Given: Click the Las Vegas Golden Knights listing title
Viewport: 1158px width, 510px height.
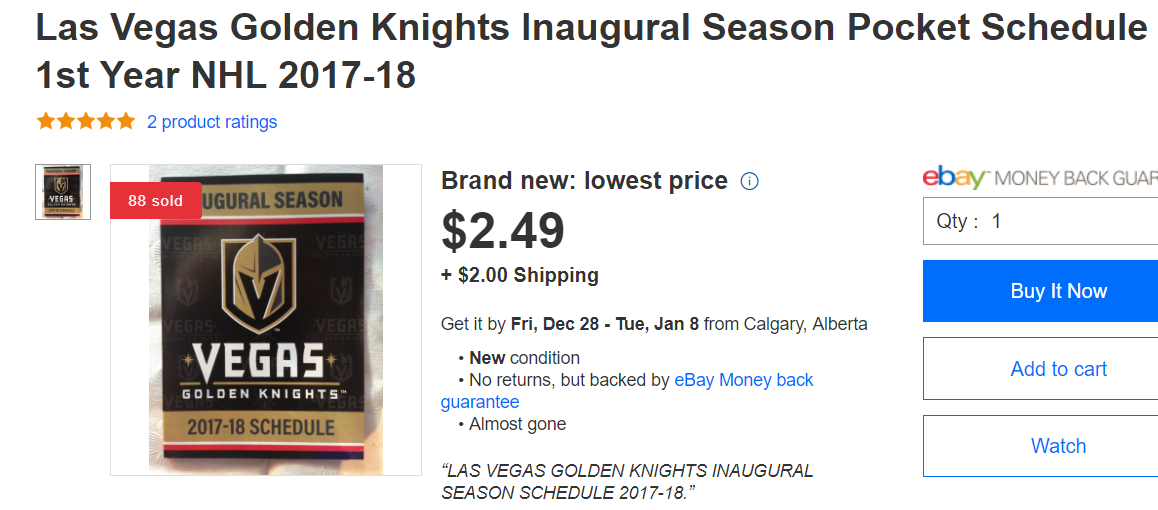Looking at the screenshot, I should point(590,51).
